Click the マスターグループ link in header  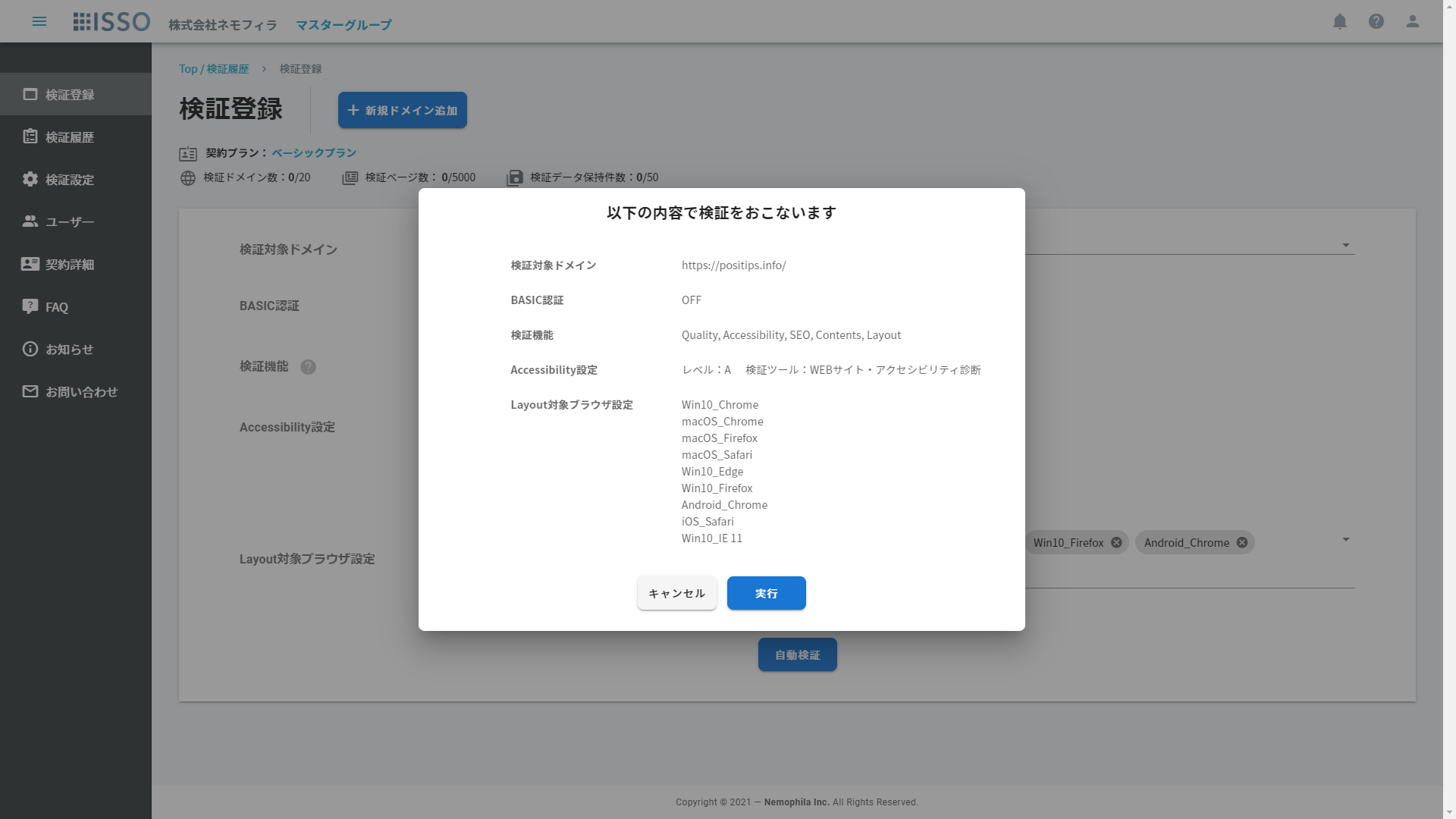pyautogui.click(x=344, y=25)
